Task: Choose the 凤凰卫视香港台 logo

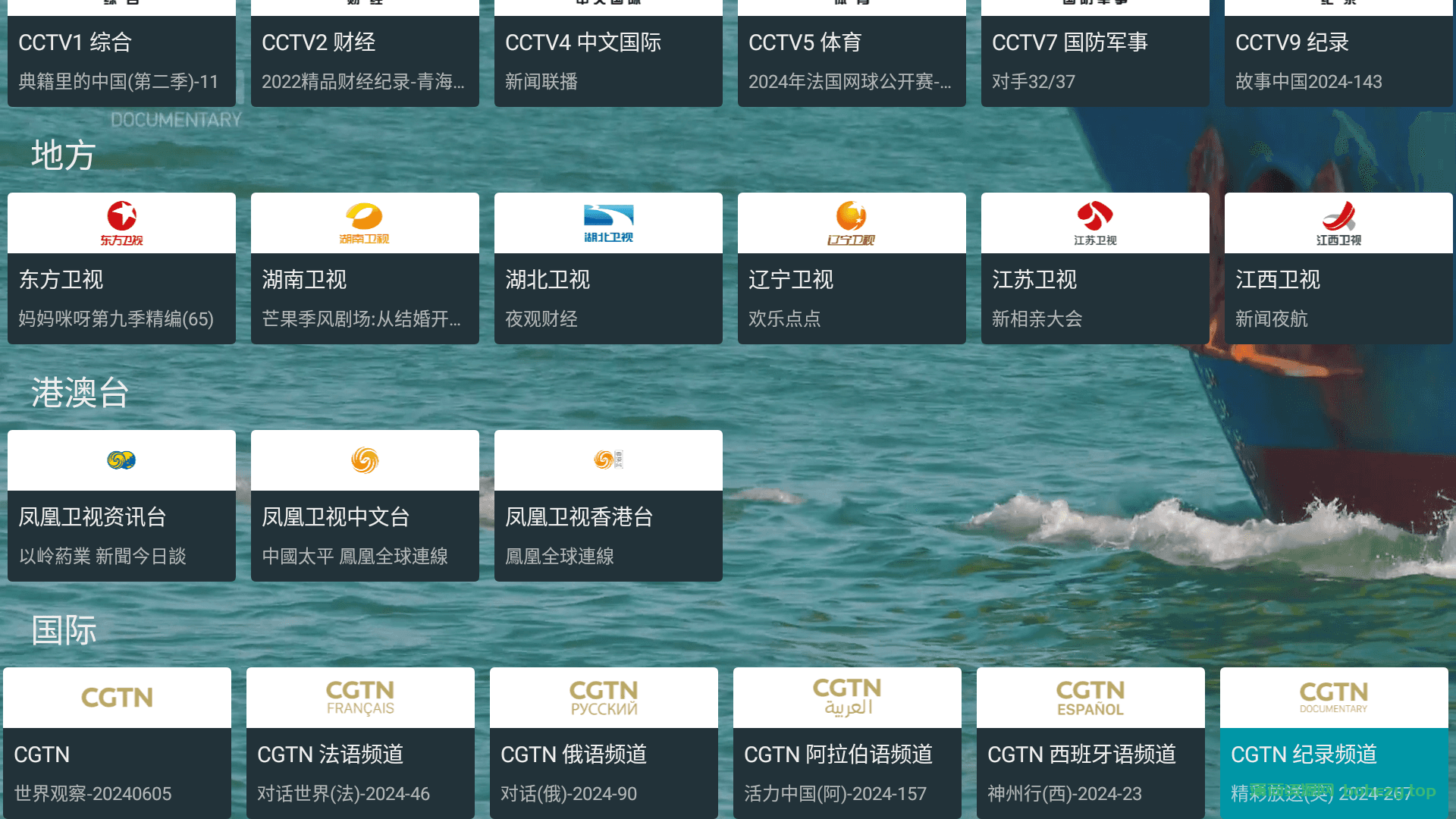Action: (608, 460)
